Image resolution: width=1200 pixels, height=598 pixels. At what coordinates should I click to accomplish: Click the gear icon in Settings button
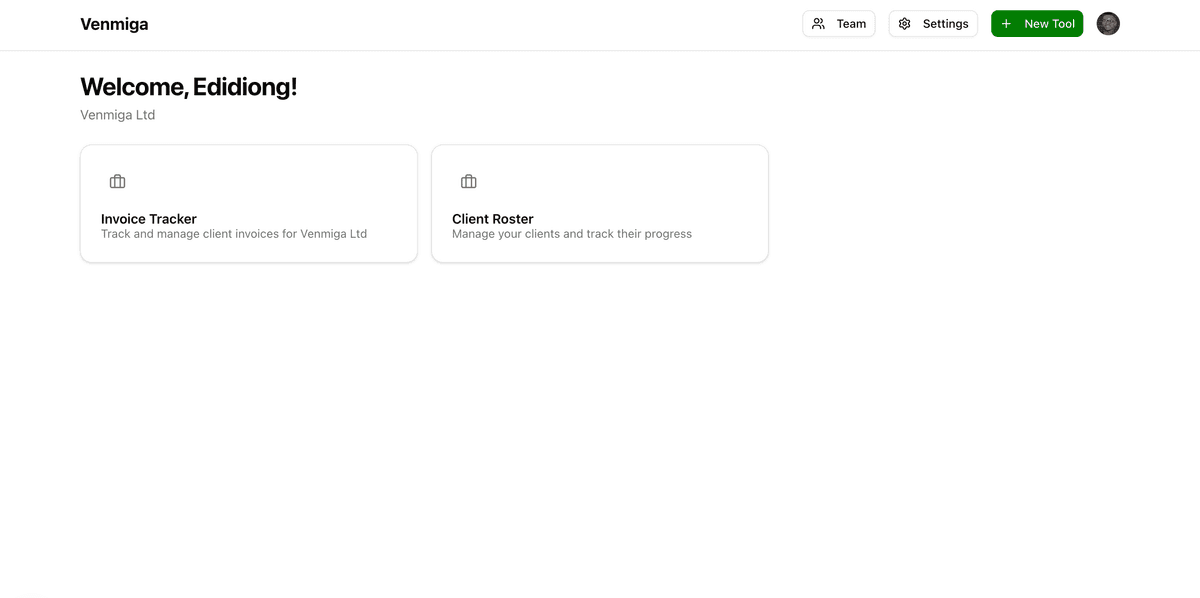(905, 24)
